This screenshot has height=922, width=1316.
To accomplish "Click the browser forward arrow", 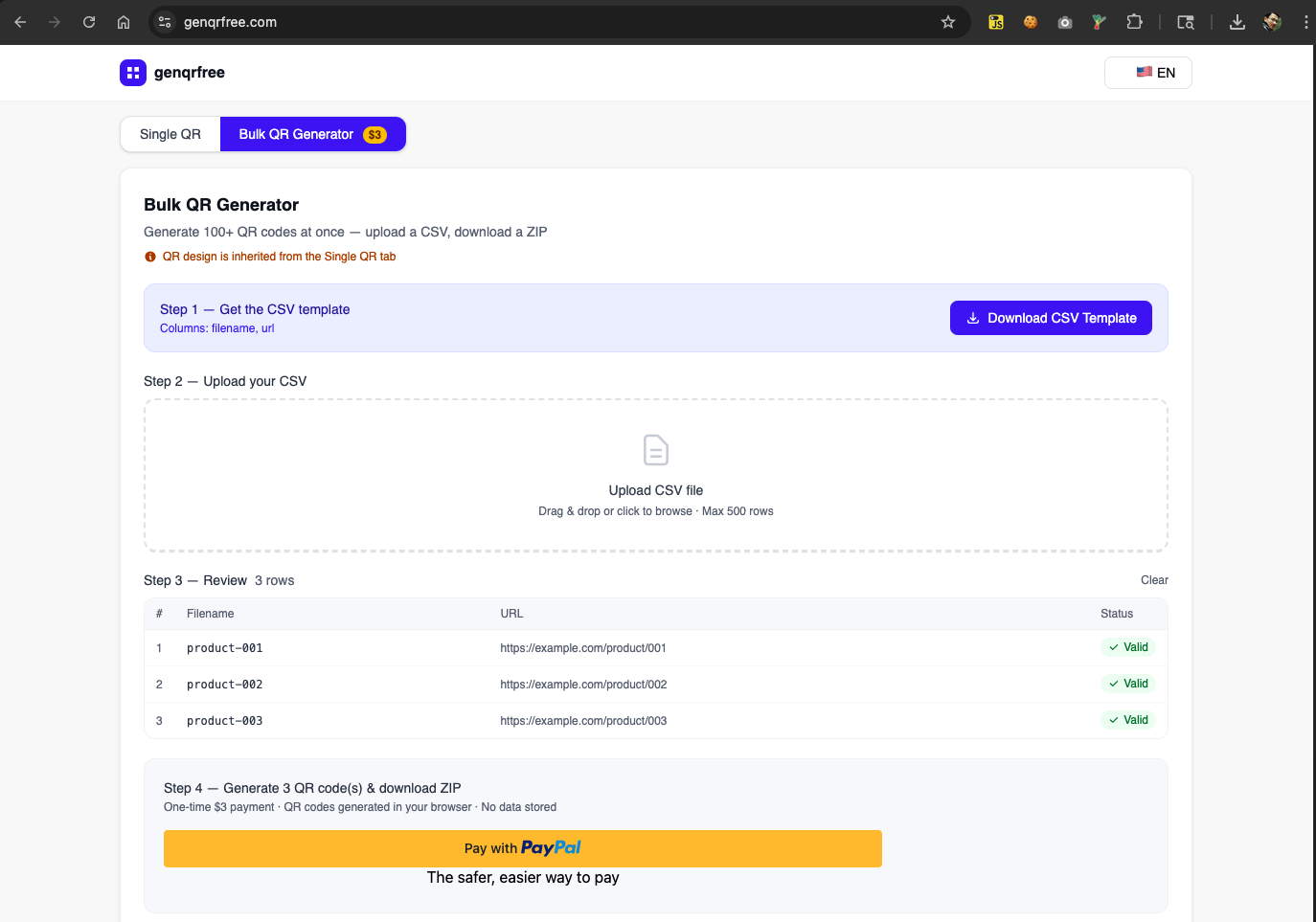I will (55, 22).
